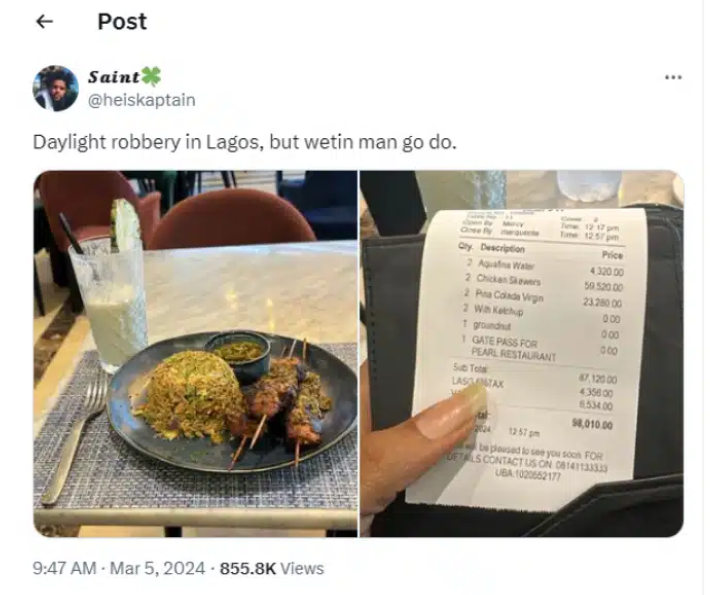Click the 98,010.00 total on the receipt
Viewport: 710px width, 595px height.
[592, 425]
